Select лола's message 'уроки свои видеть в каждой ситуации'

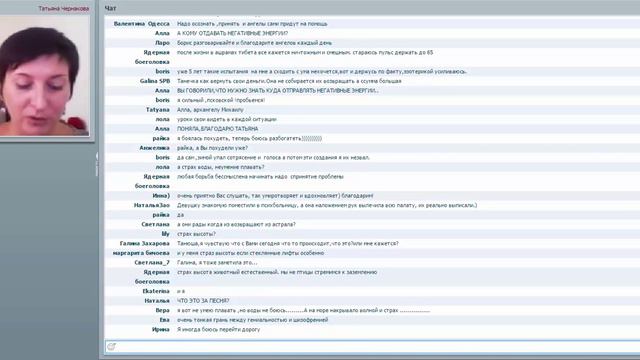tap(227, 119)
